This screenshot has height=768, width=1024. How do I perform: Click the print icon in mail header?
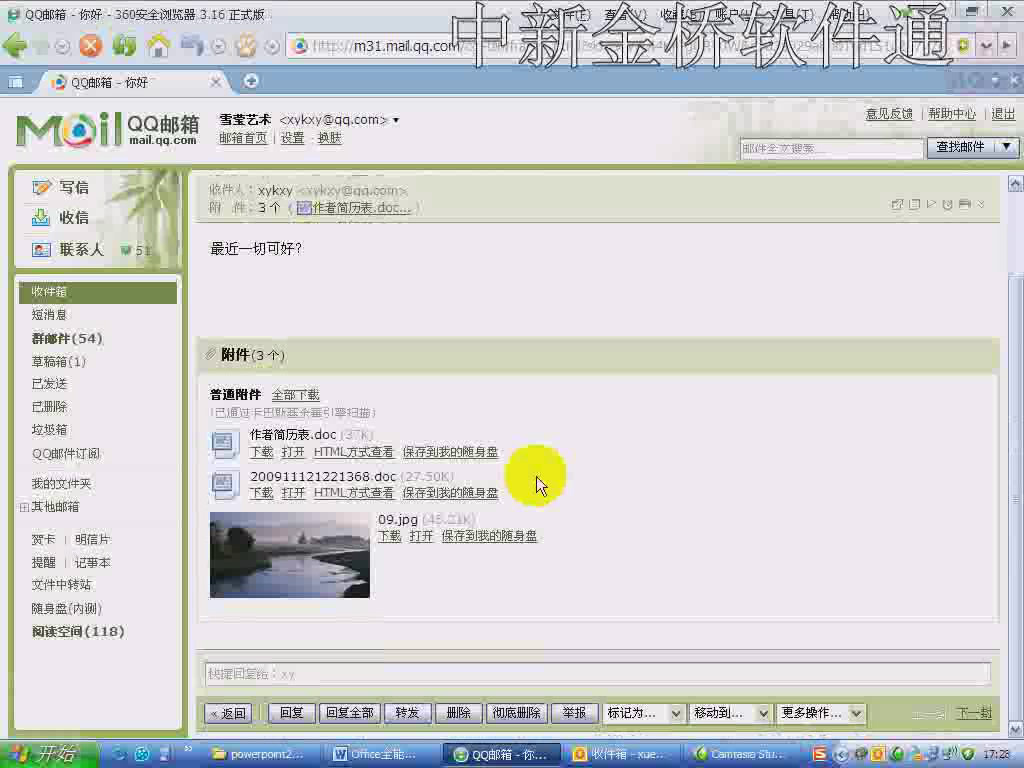click(965, 204)
